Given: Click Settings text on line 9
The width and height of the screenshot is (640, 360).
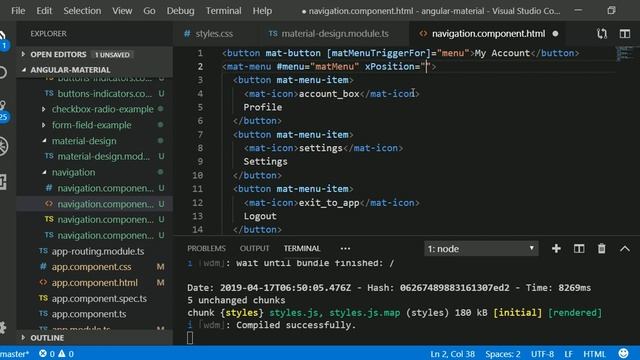Looking at the screenshot, I should click(x=265, y=162).
